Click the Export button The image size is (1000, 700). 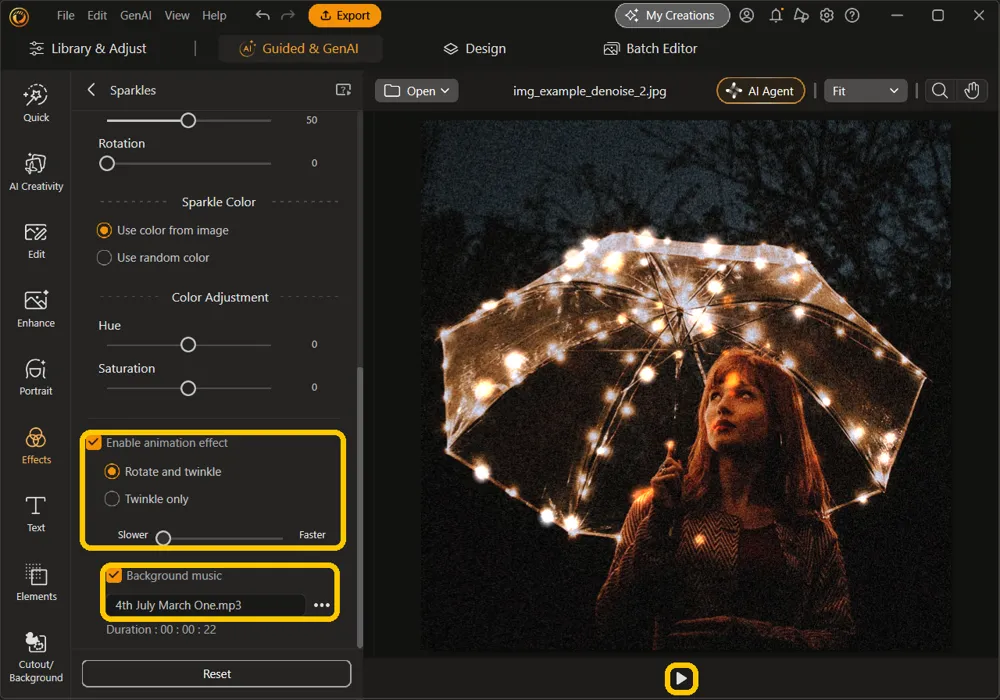(x=344, y=15)
